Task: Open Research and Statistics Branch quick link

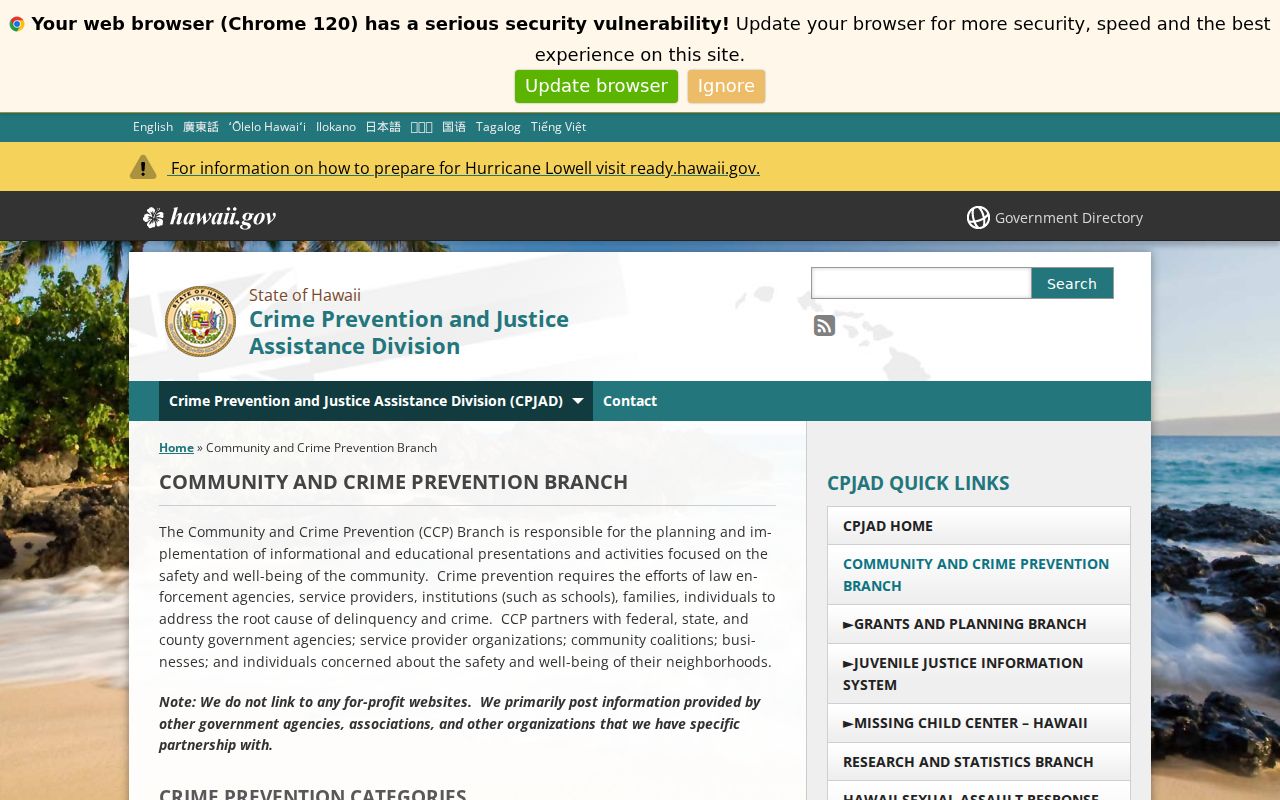Action: coord(978,762)
